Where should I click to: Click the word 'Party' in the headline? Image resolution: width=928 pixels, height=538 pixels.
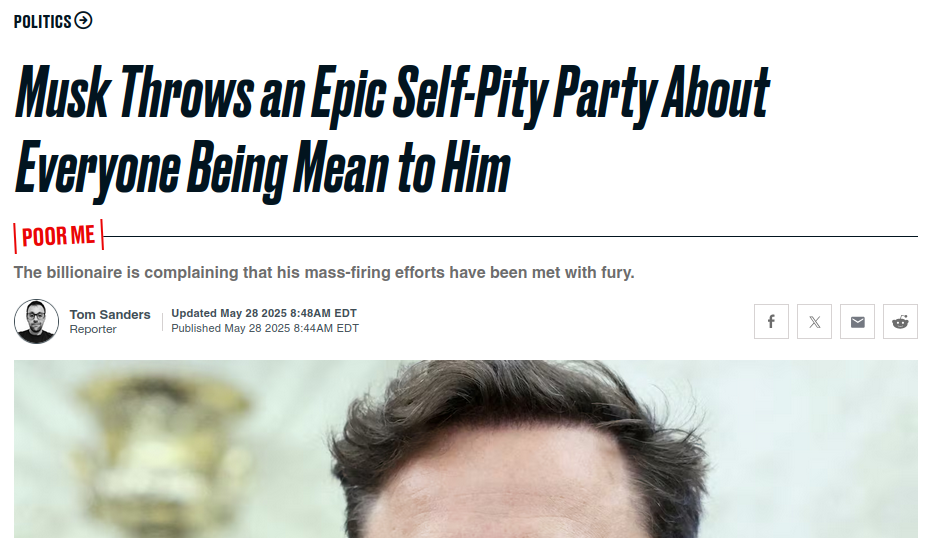[605, 94]
